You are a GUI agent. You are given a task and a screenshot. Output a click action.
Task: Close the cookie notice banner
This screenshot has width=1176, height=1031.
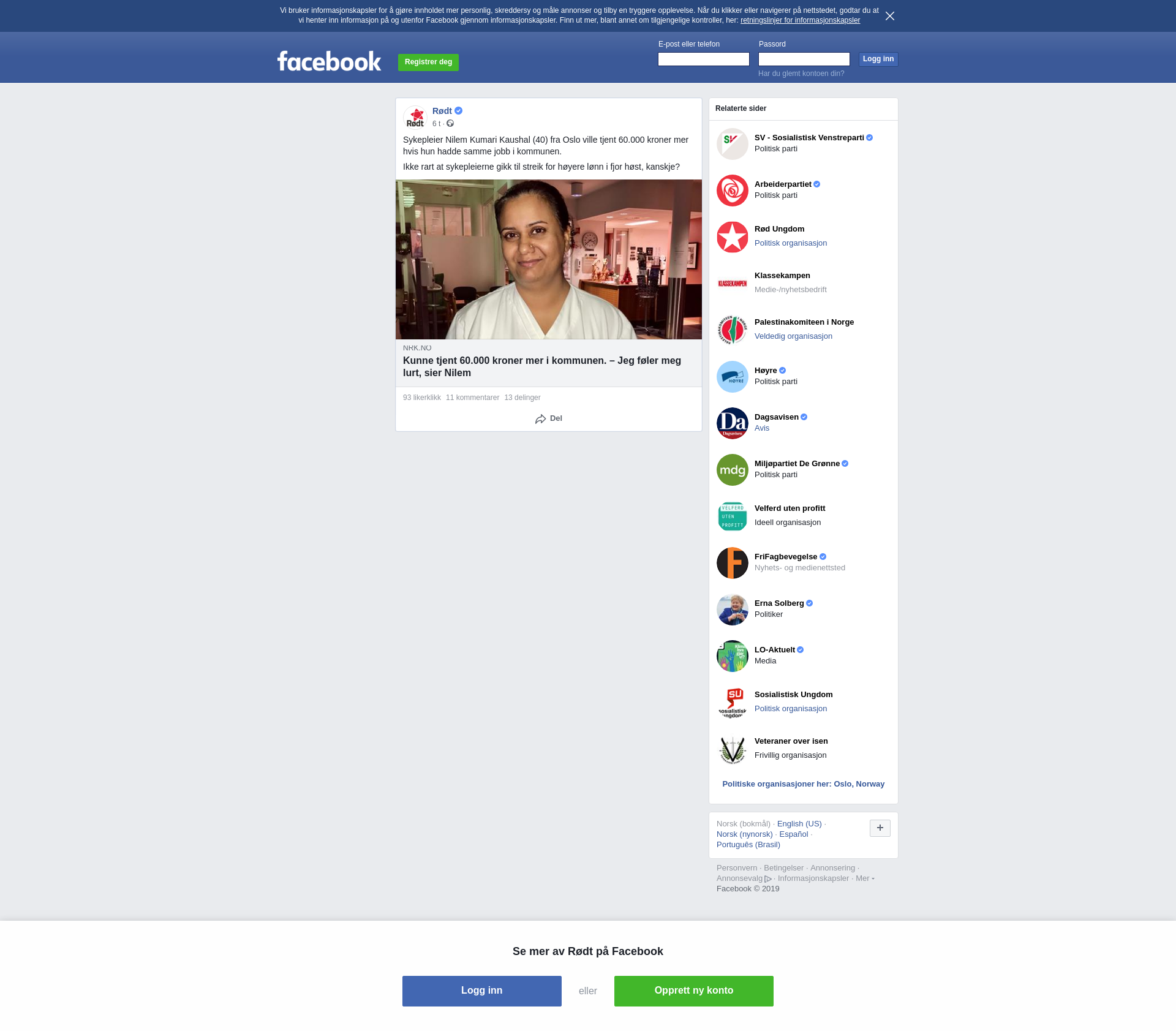[x=889, y=16]
